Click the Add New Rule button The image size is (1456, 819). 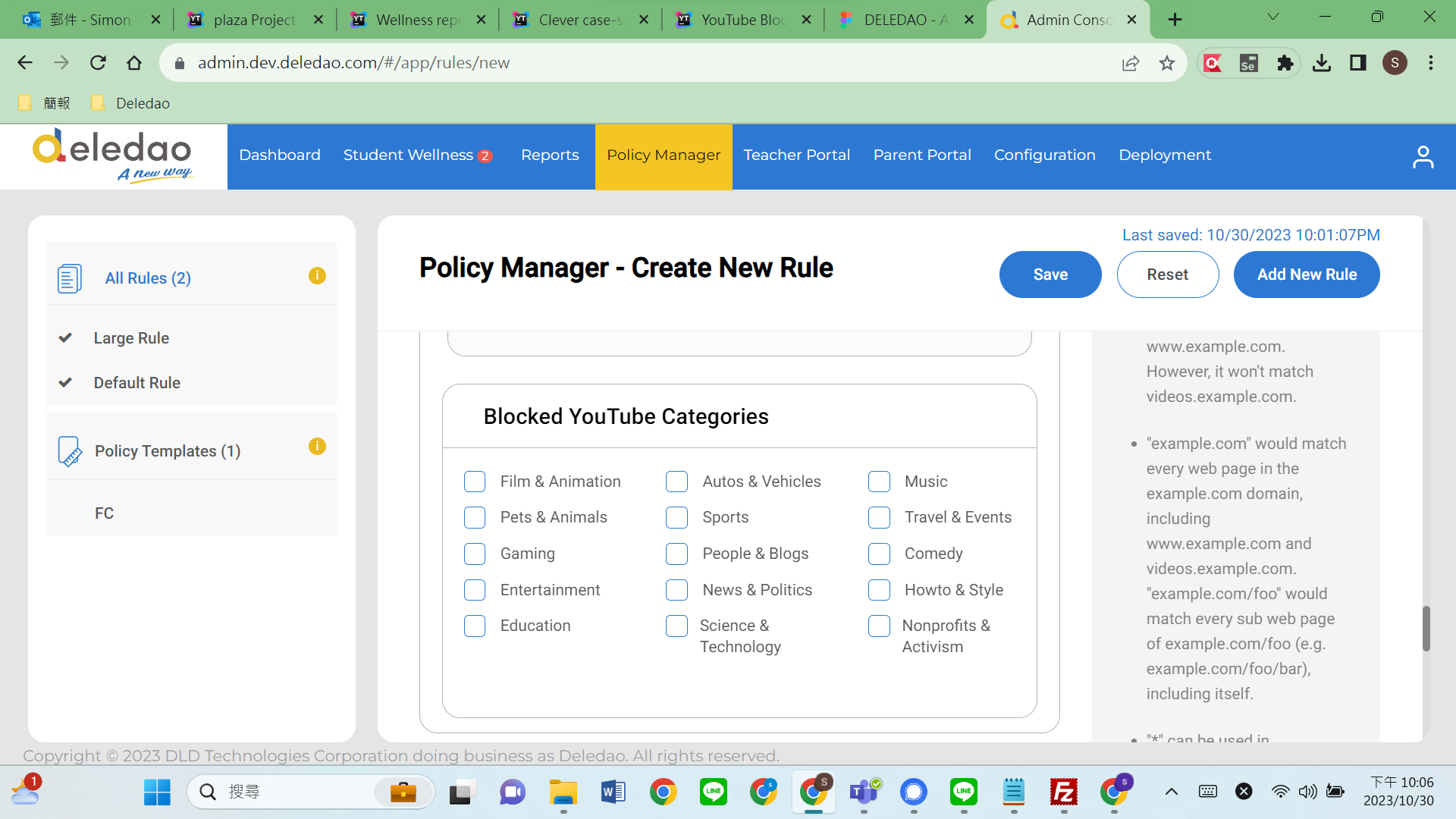(1306, 275)
